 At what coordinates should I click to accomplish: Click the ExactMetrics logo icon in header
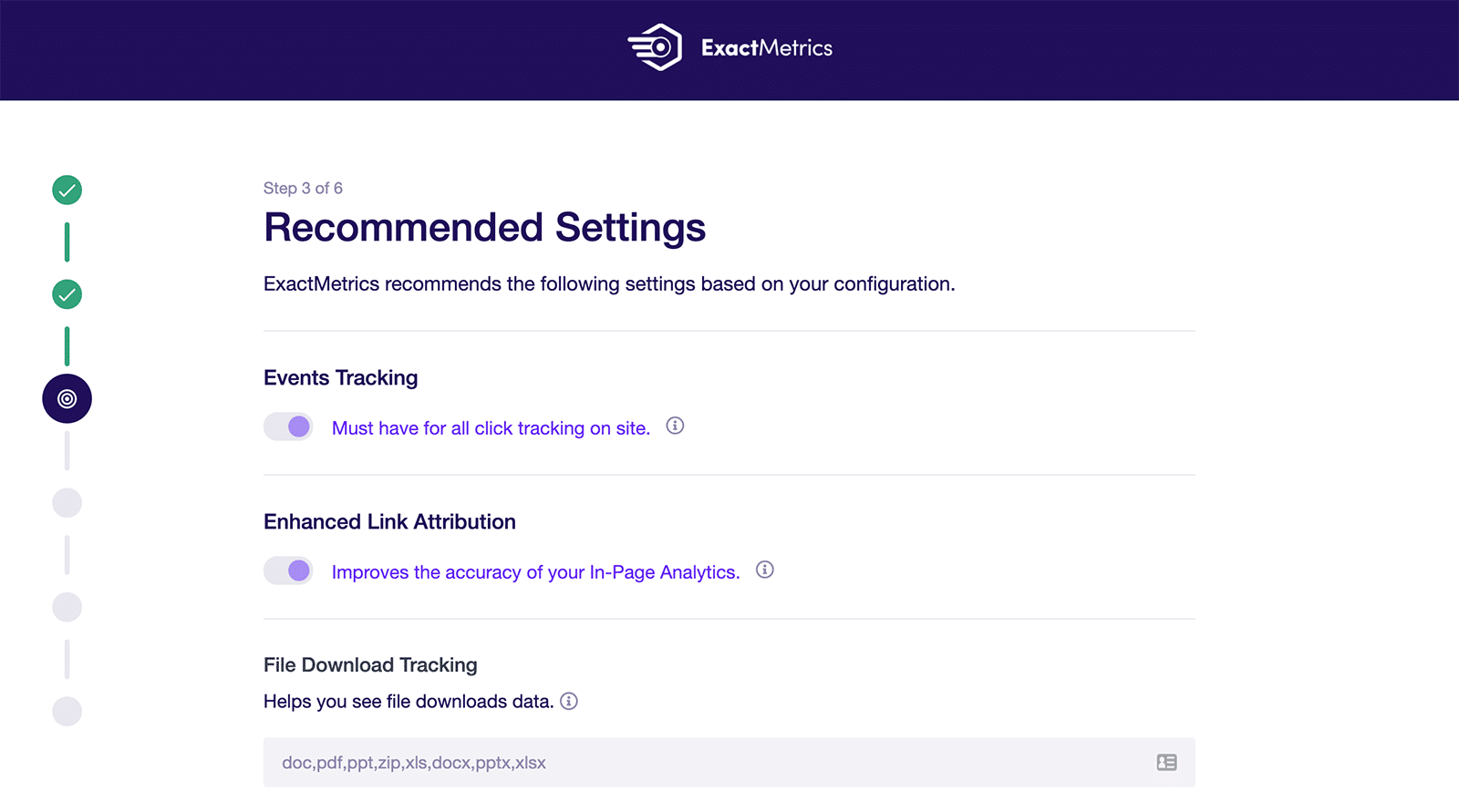pos(655,47)
